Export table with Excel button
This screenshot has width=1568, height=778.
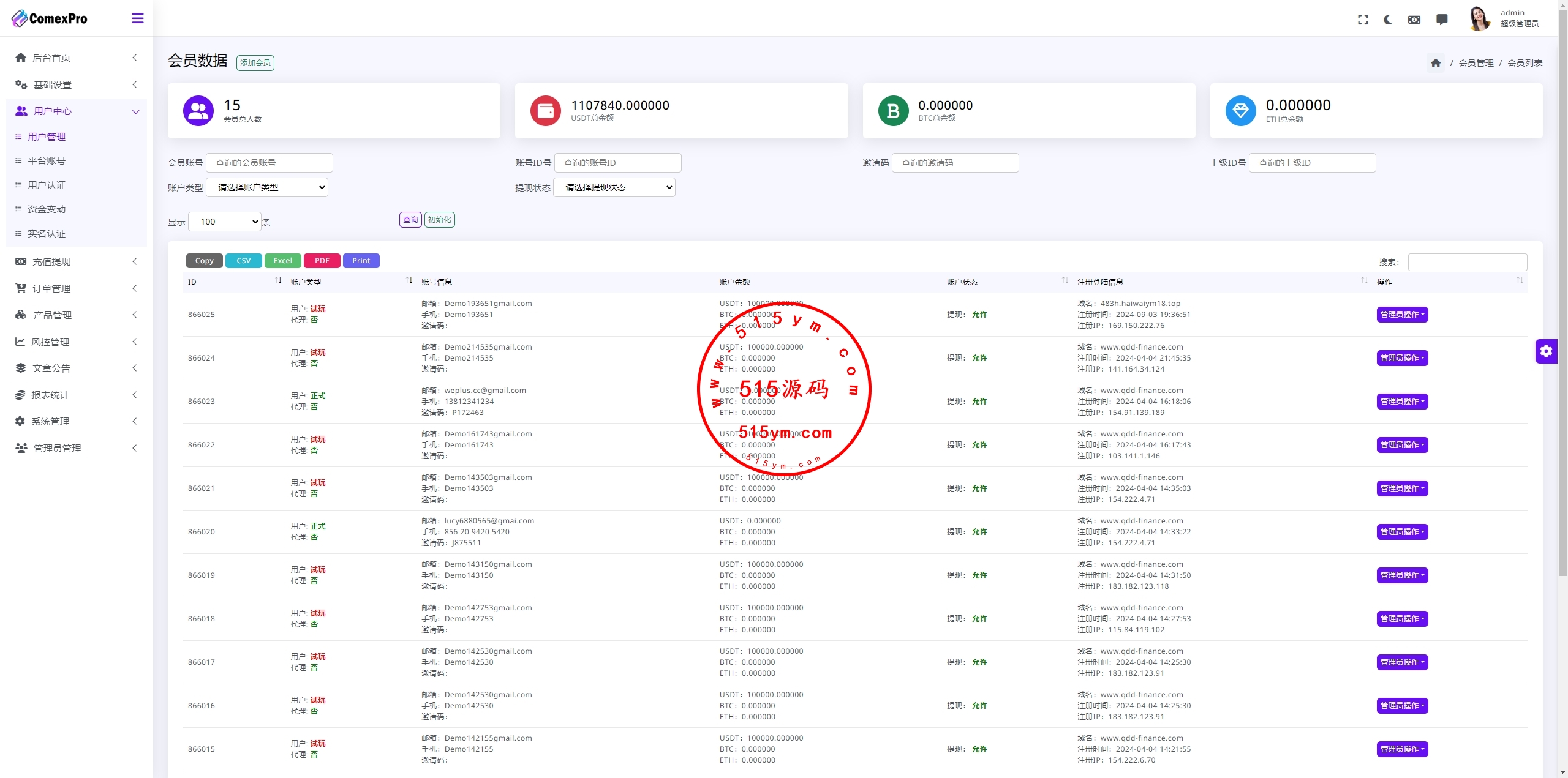tap(282, 261)
